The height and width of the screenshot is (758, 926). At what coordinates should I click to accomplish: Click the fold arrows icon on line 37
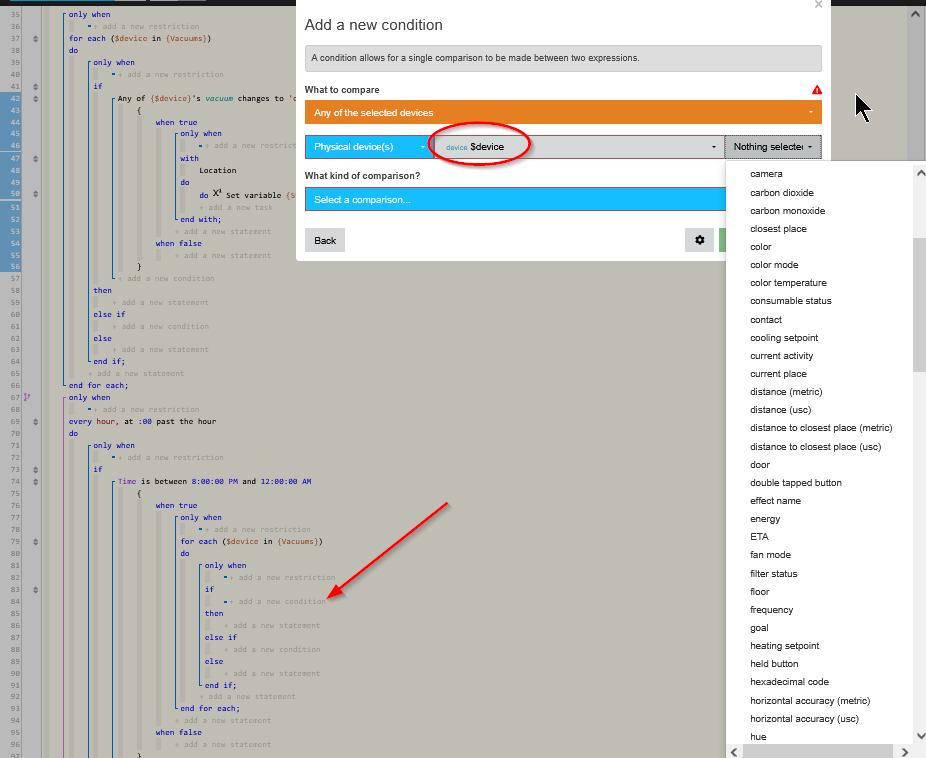point(35,39)
